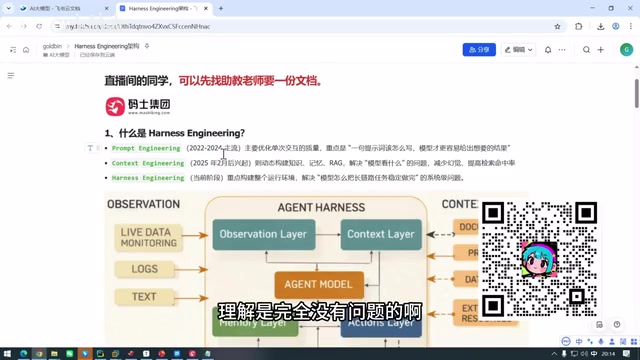The height and width of the screenshot is (360, 640).
Task: Open the comments icon at bottom right
Action: [x=599, y=324]
